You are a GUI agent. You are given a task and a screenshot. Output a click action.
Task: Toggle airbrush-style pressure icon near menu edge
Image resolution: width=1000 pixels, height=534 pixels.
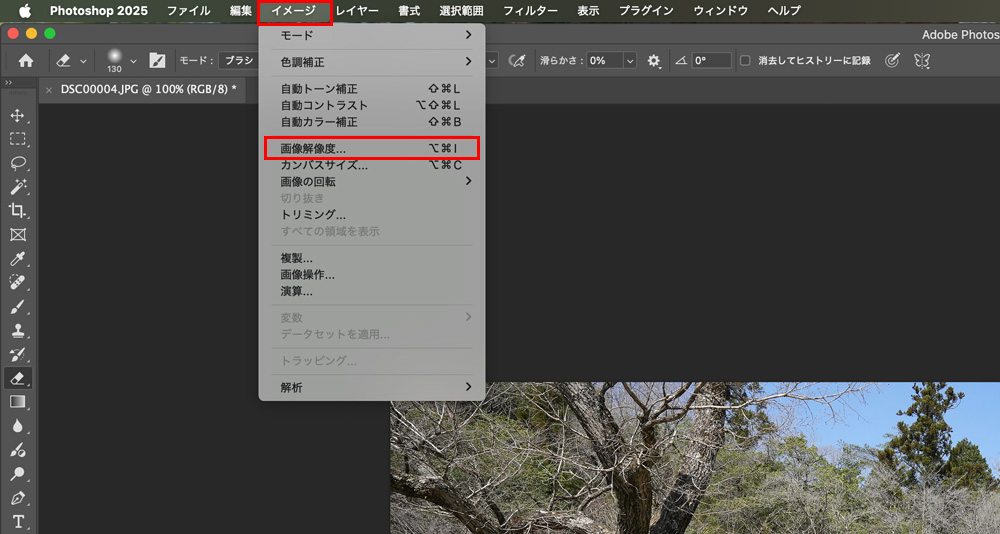(516, 61)
